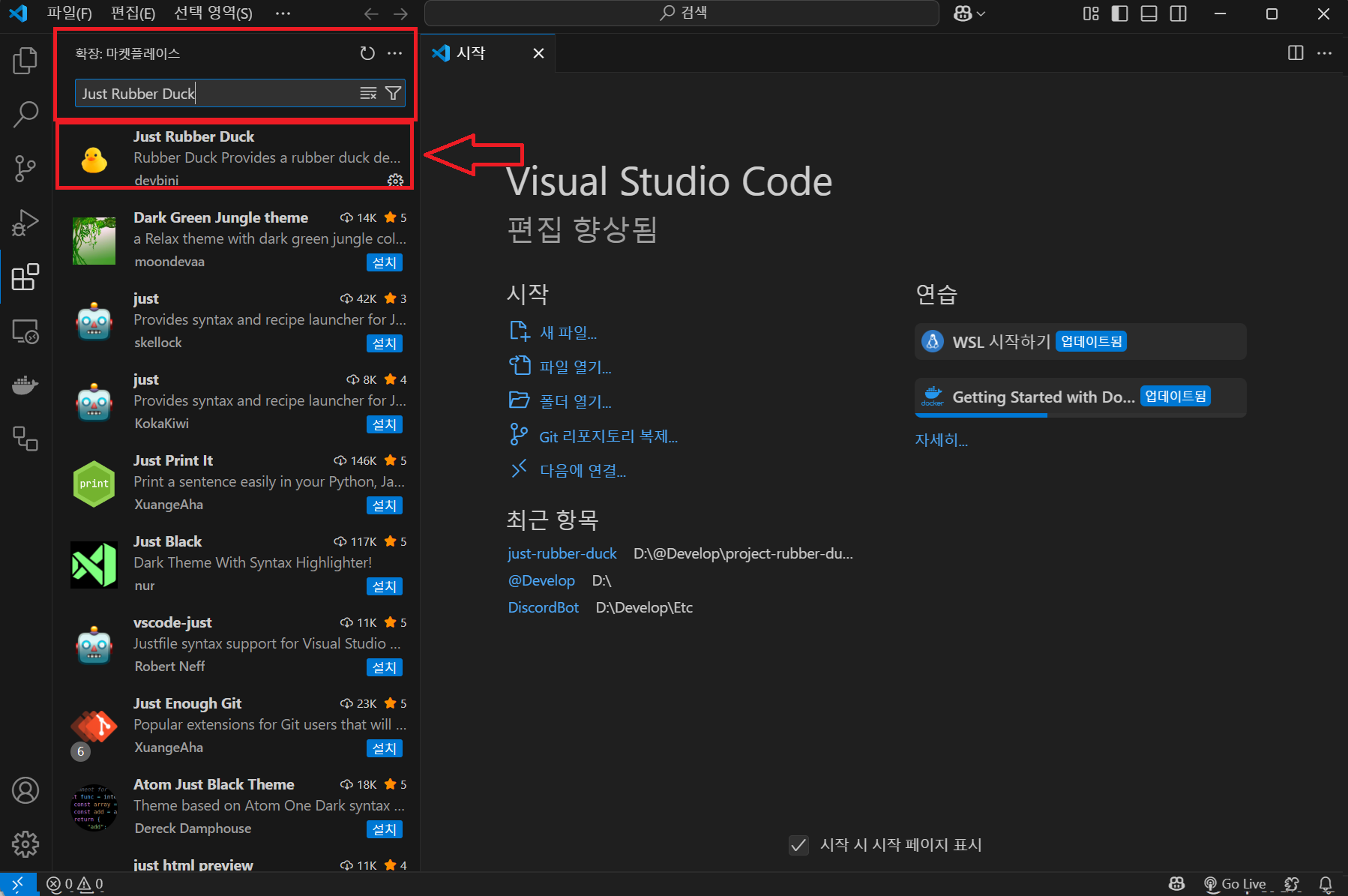1348x896 pixels.
Task: Click Git 리포지토리 복제... link
Action: pos(608,436)
